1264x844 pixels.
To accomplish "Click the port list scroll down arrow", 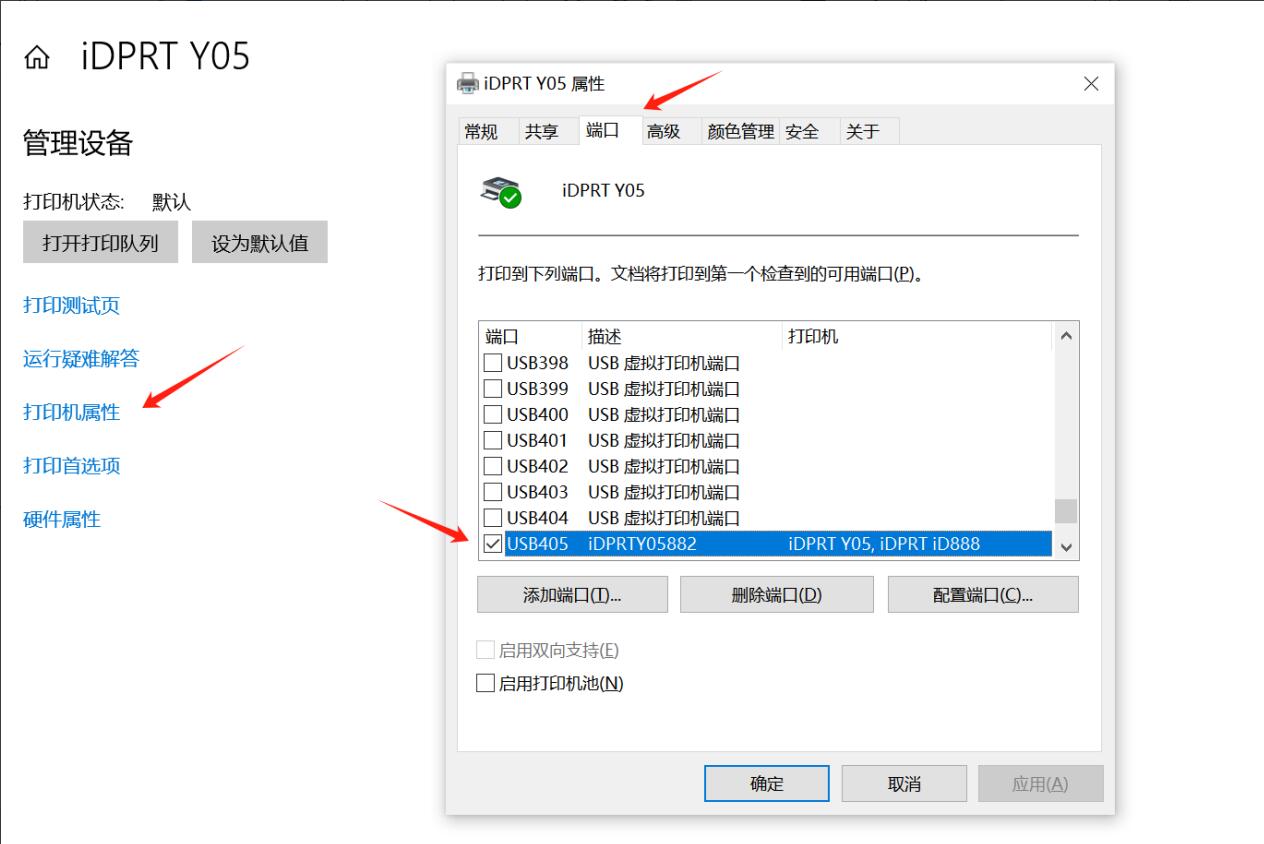I will point(1066,547).
